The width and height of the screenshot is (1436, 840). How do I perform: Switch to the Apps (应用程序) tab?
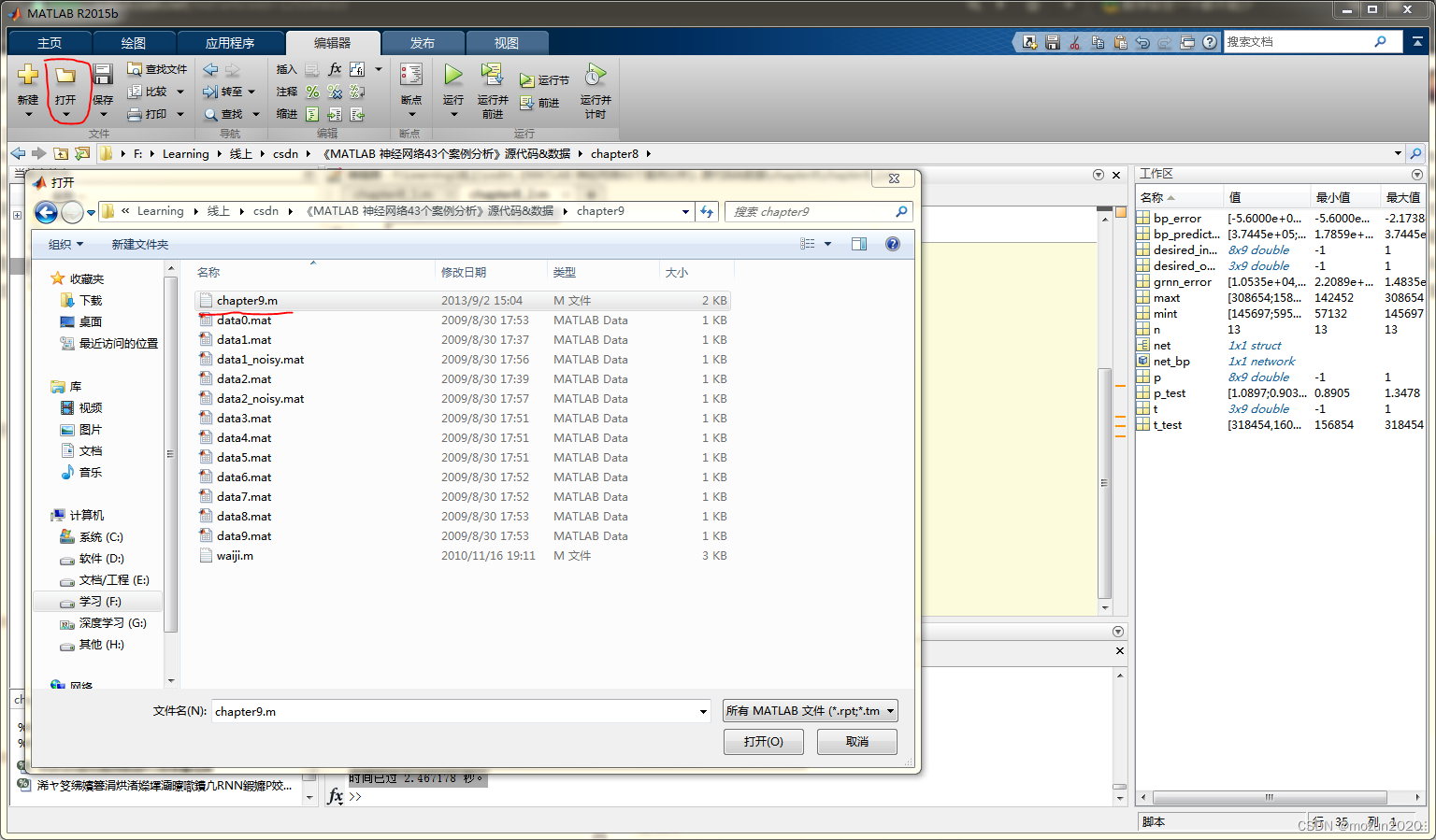pos(230,43)
